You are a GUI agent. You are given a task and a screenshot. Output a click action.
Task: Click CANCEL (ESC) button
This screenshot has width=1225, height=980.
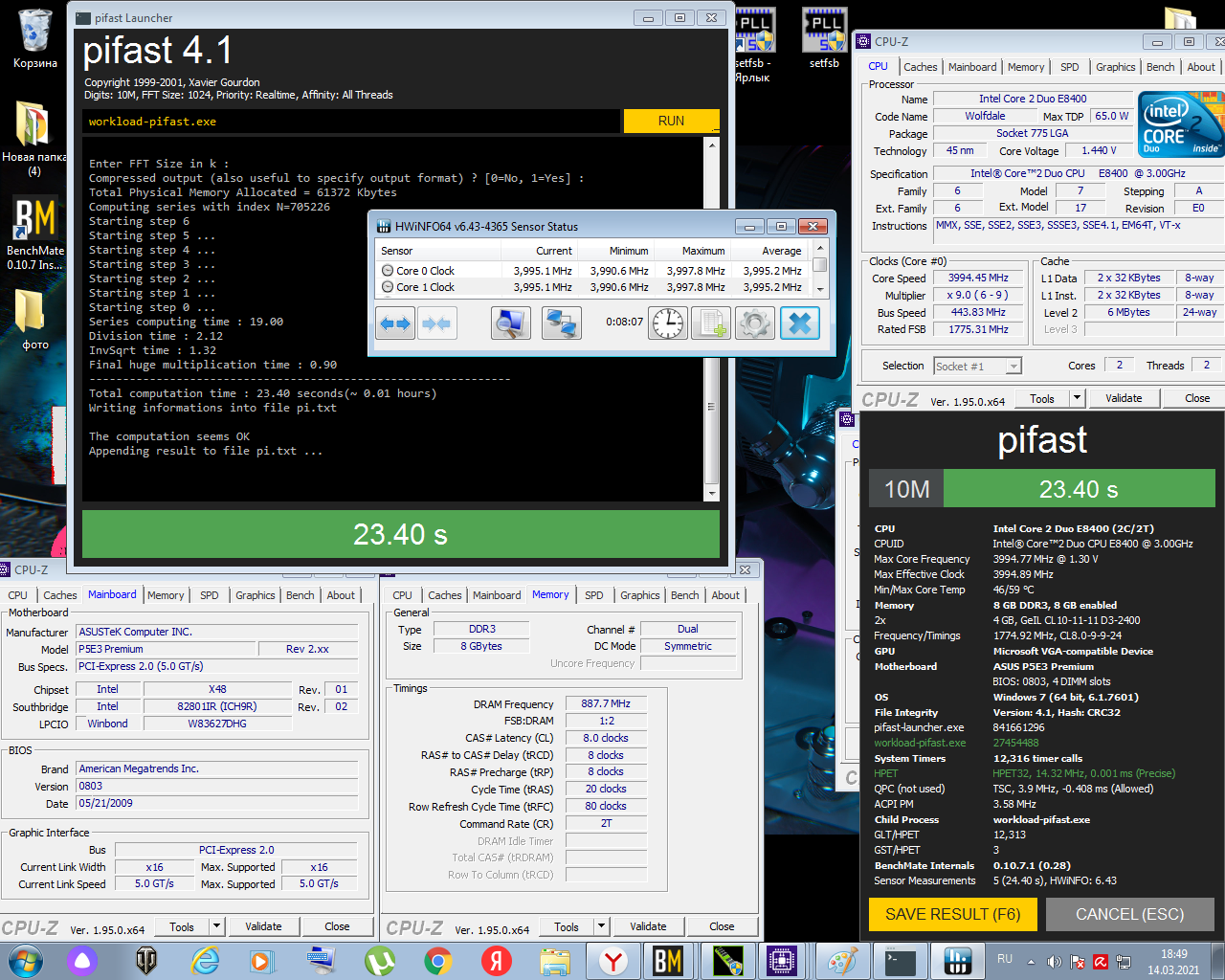pos(1129,914)
